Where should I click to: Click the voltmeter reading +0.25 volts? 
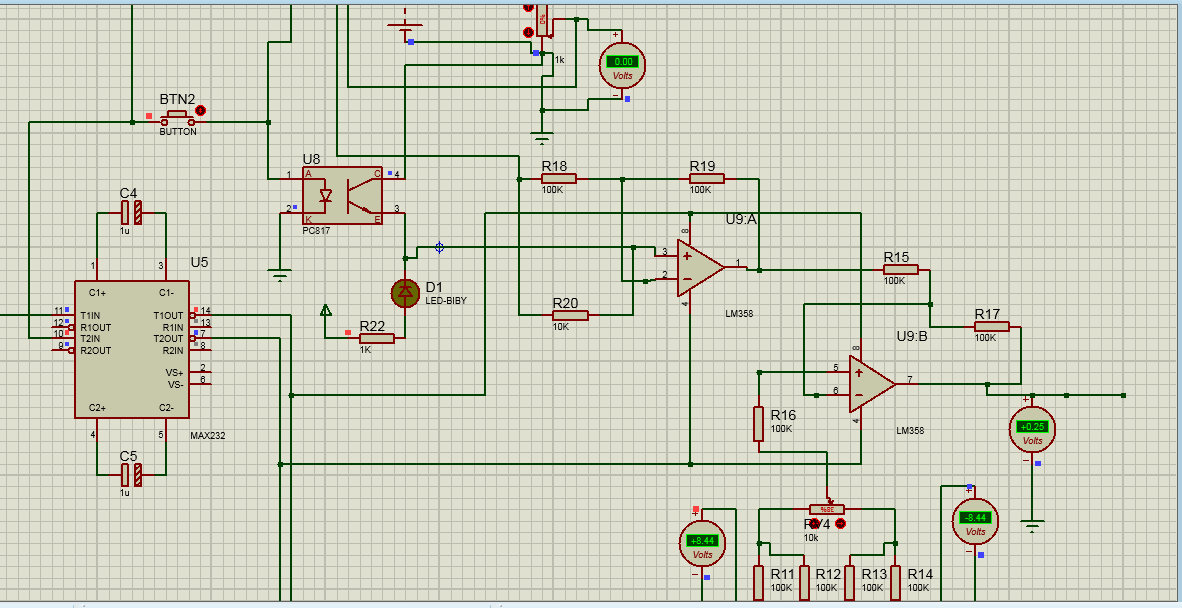(x=1032, y=427)
